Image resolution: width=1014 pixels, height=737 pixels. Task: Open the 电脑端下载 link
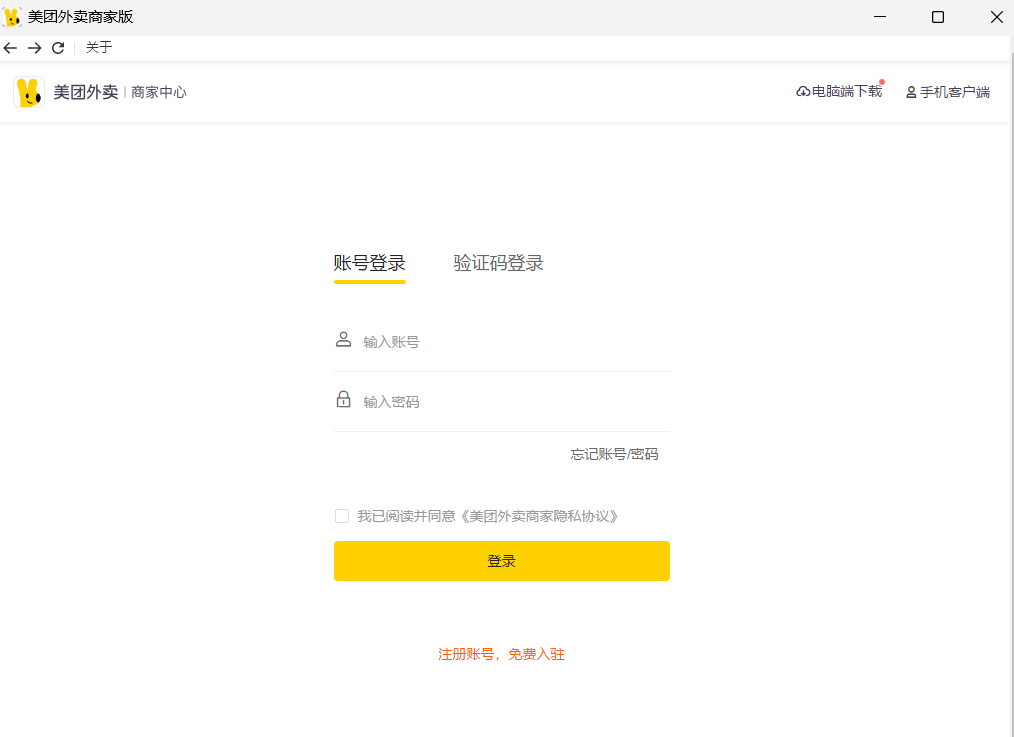(839, 92)
